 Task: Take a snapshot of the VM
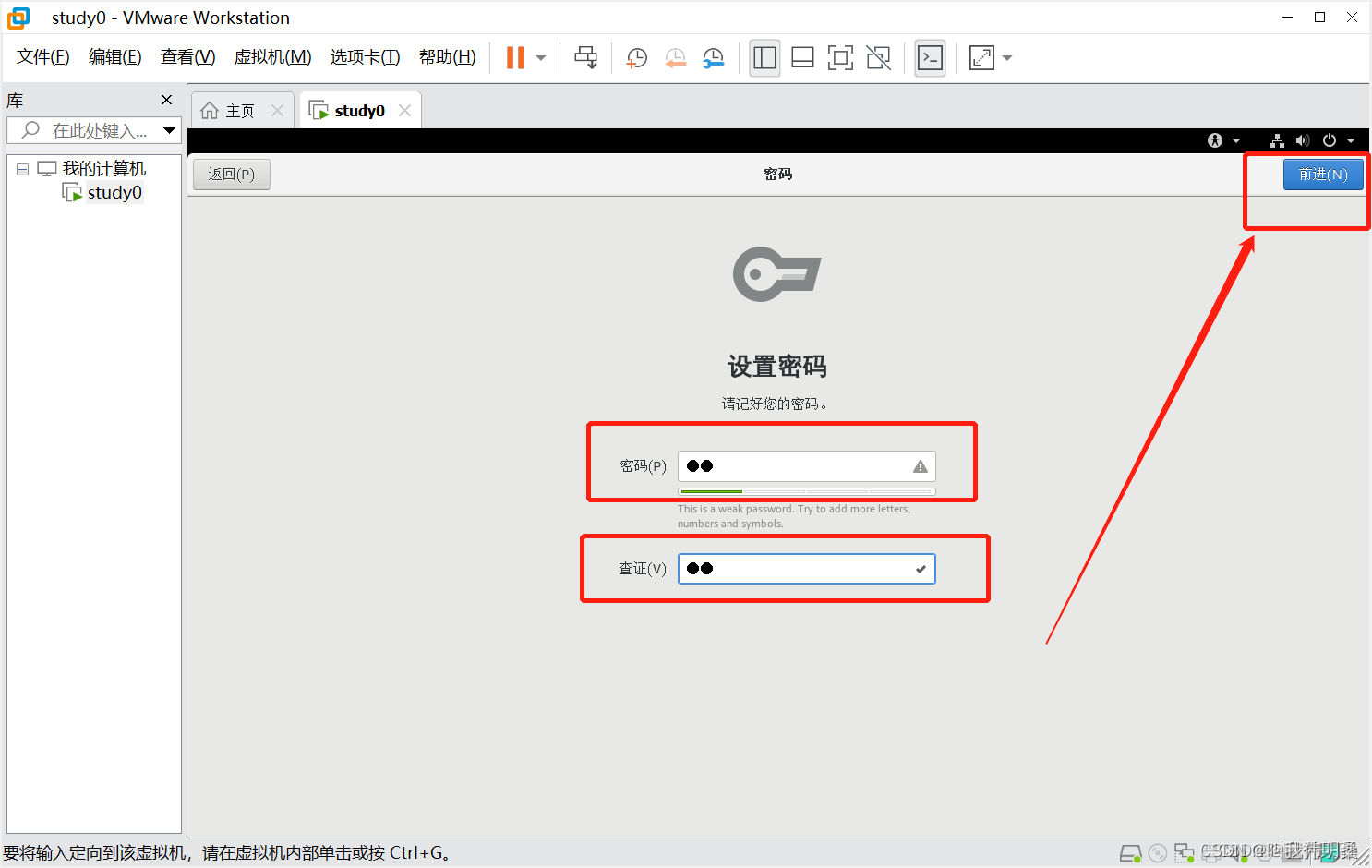pos(637,58)
